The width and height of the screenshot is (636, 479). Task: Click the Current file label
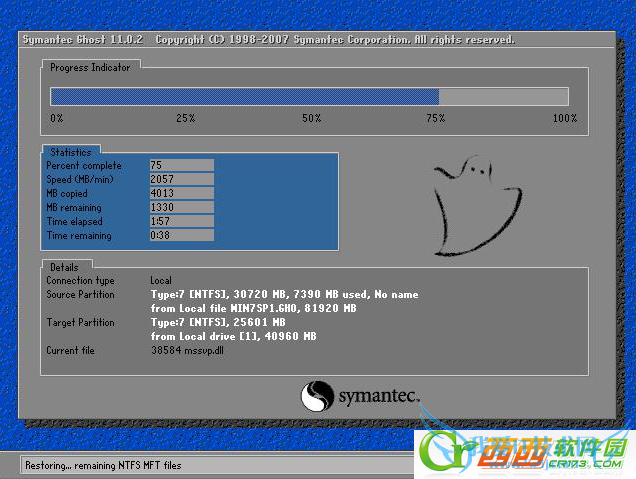pos(71,350)
